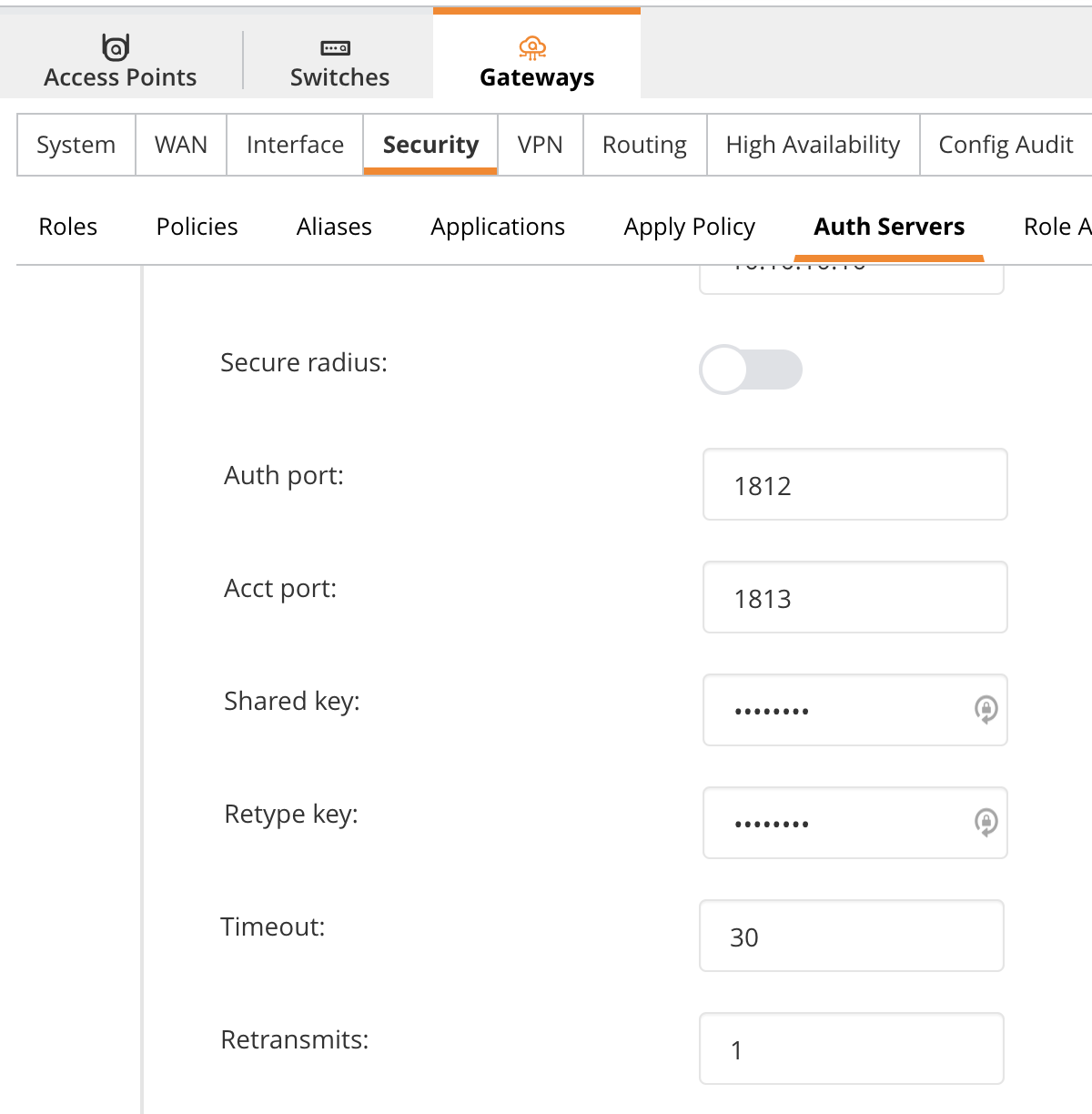Go to the VPN section
1092x1114 pixels.
(541, 144)
